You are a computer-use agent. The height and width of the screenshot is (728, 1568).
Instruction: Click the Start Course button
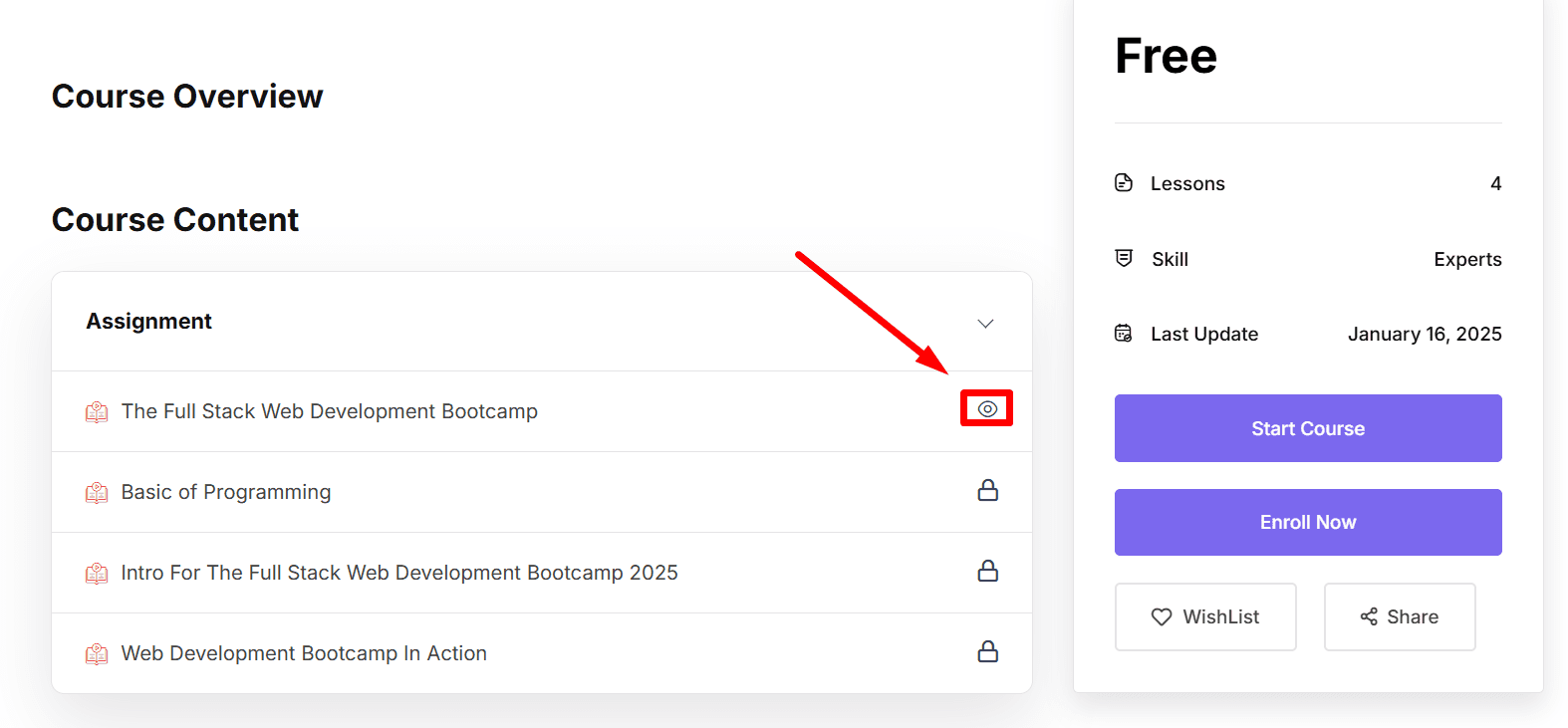(x=1307, y=428)
